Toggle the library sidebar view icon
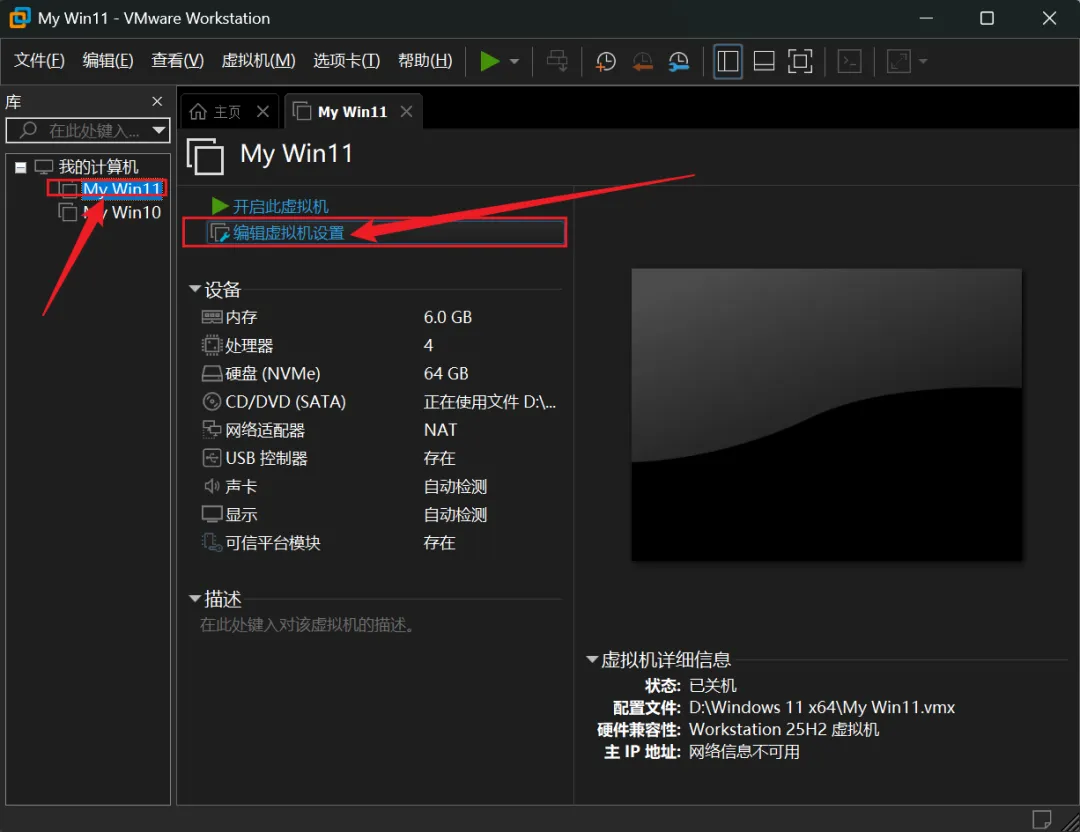The width and height of the screenshot is (1080, 832). [727, 61]
